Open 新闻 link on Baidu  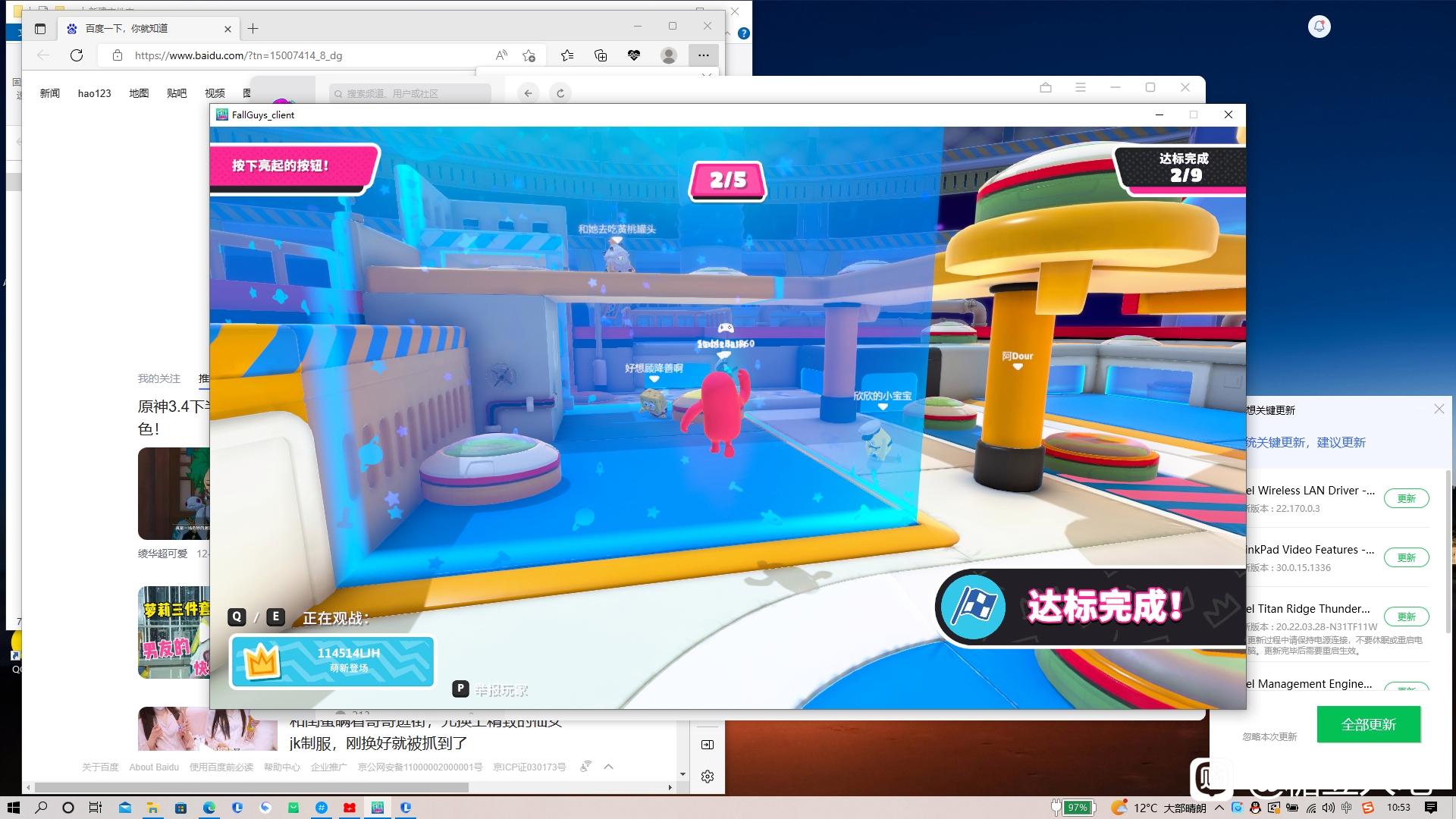pyautogui.click(x=50, y=93)
